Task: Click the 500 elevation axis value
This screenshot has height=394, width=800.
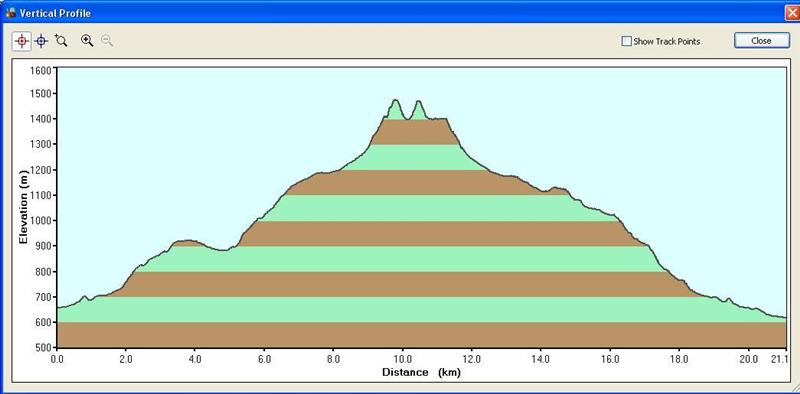Action: coord(44,348)
